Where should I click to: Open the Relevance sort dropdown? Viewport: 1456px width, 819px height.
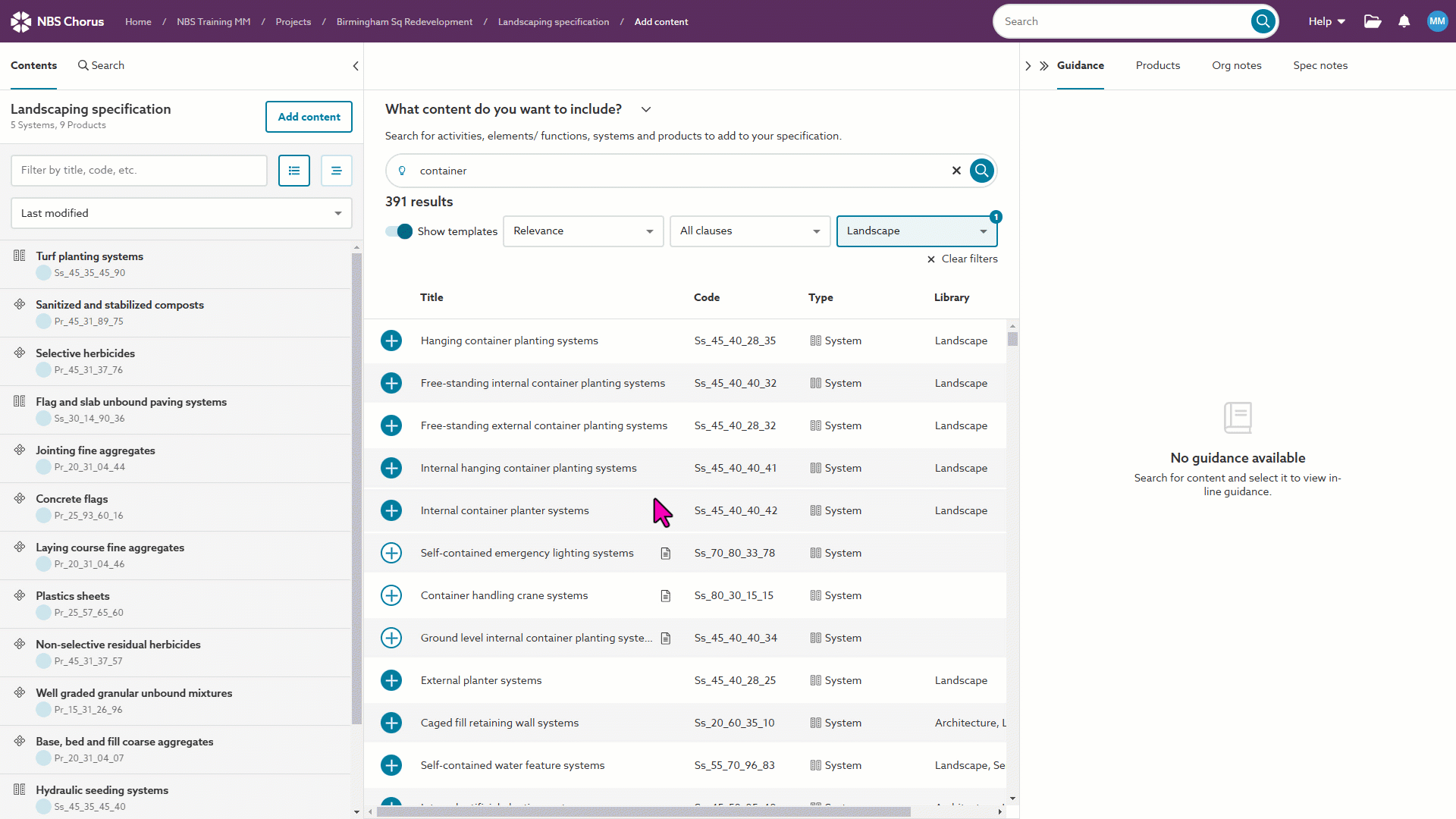tap(582, 231)
